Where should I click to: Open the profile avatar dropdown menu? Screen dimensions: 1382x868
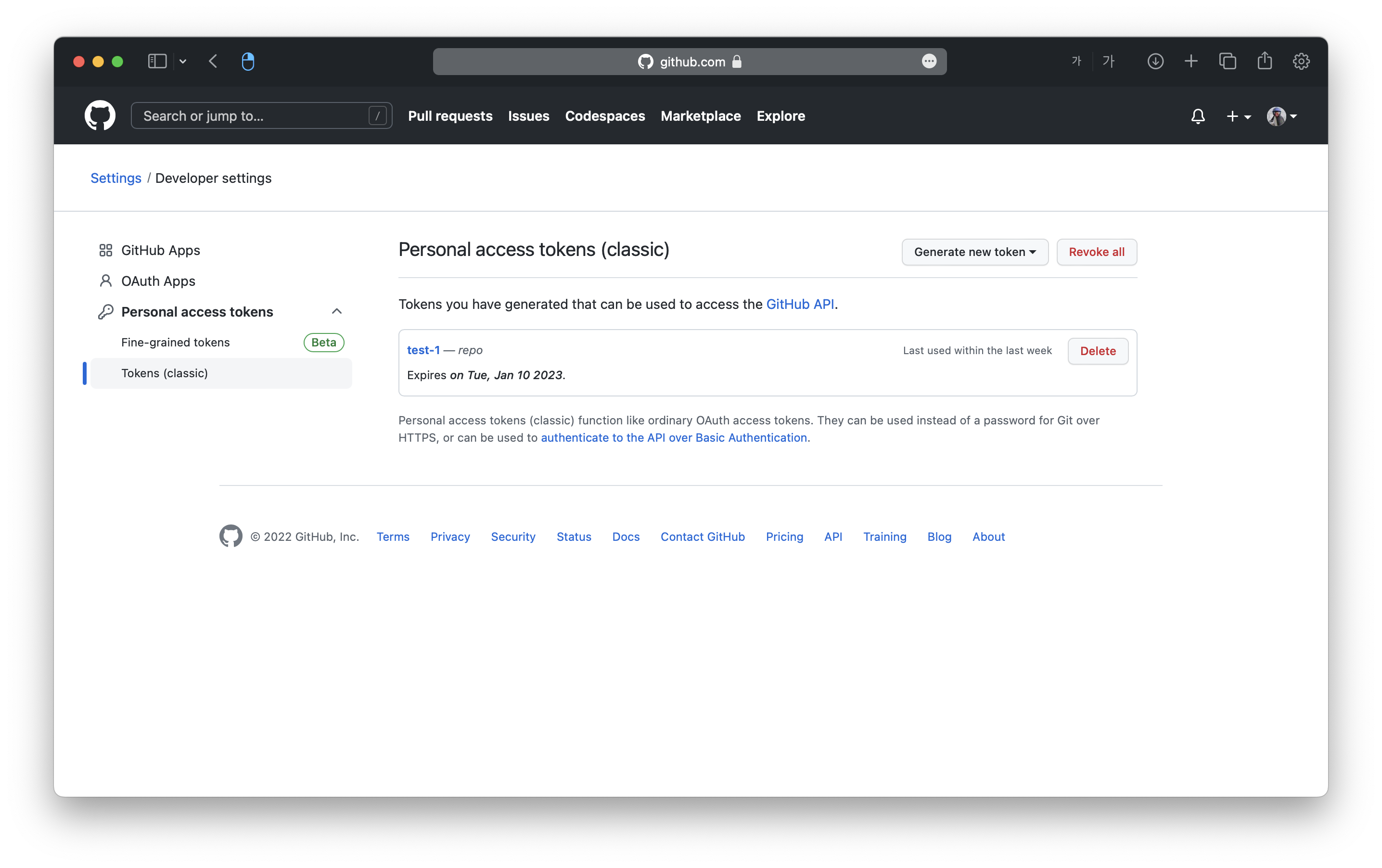(x=1281, y=116)
